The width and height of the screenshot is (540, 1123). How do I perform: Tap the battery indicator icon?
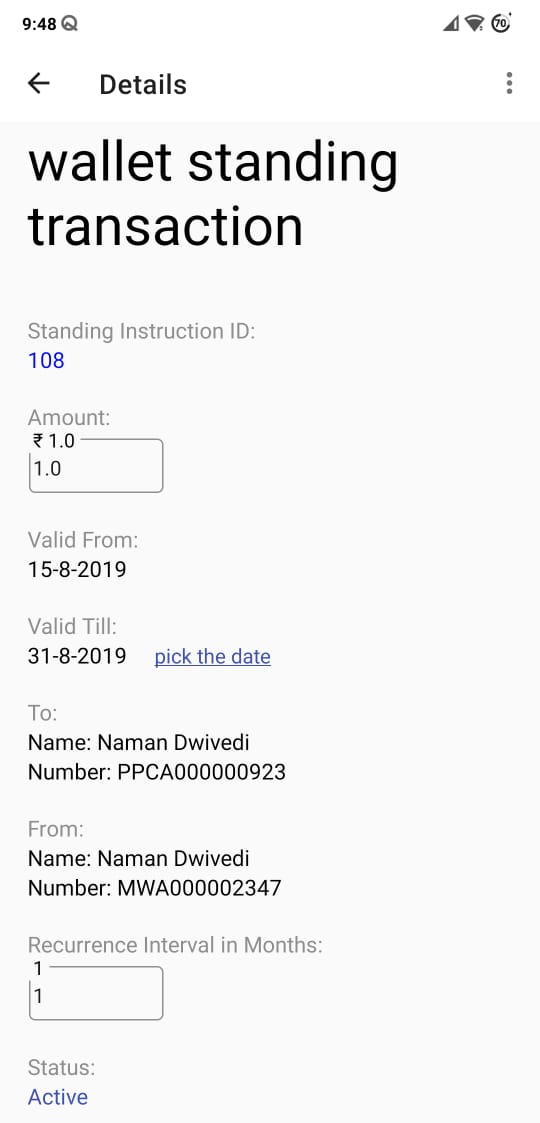(x=501, y=24)
